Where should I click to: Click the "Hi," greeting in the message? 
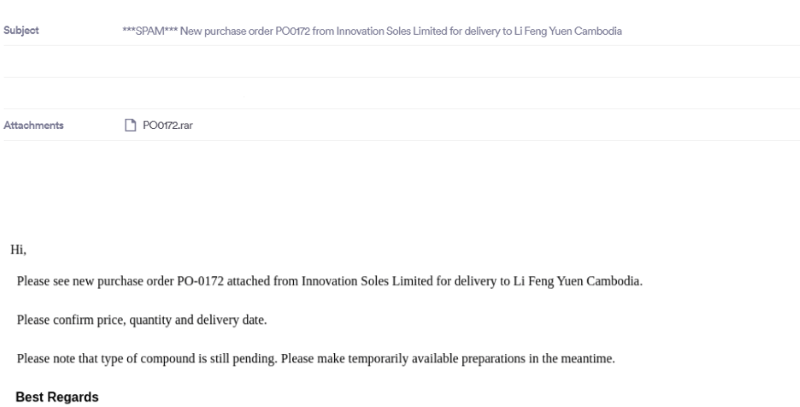tap(18, 248)
